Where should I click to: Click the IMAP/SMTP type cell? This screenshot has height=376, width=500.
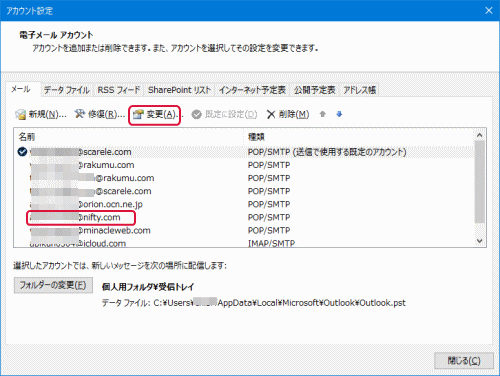[x=271, y=243]
